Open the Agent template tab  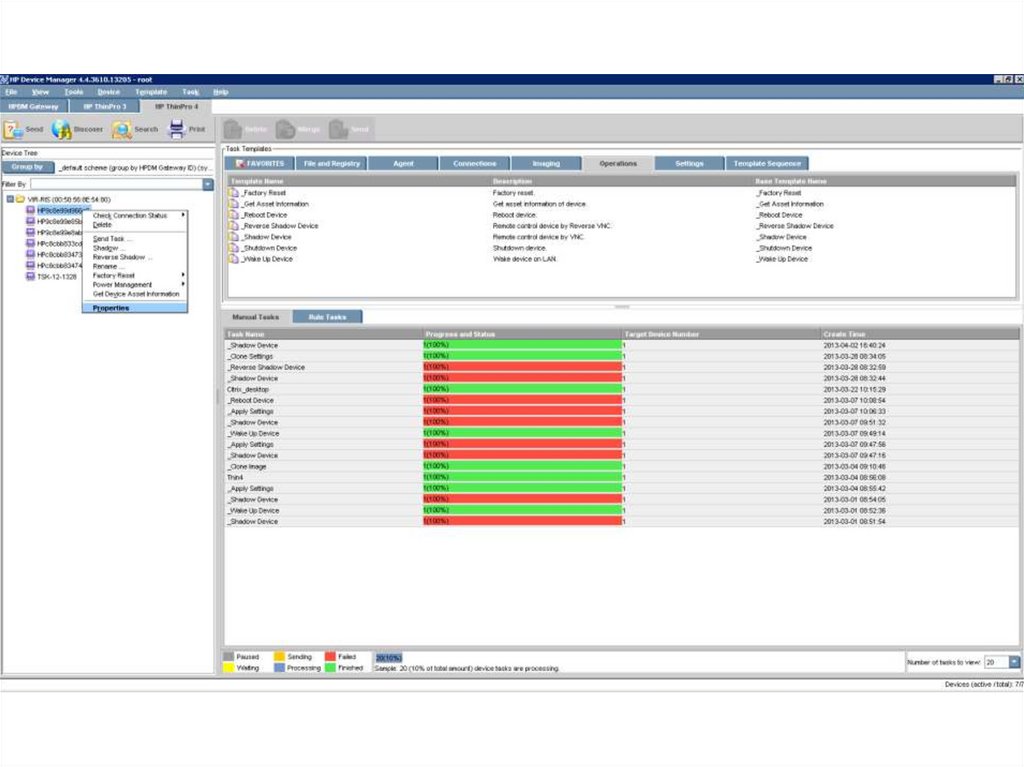point(403,163)
